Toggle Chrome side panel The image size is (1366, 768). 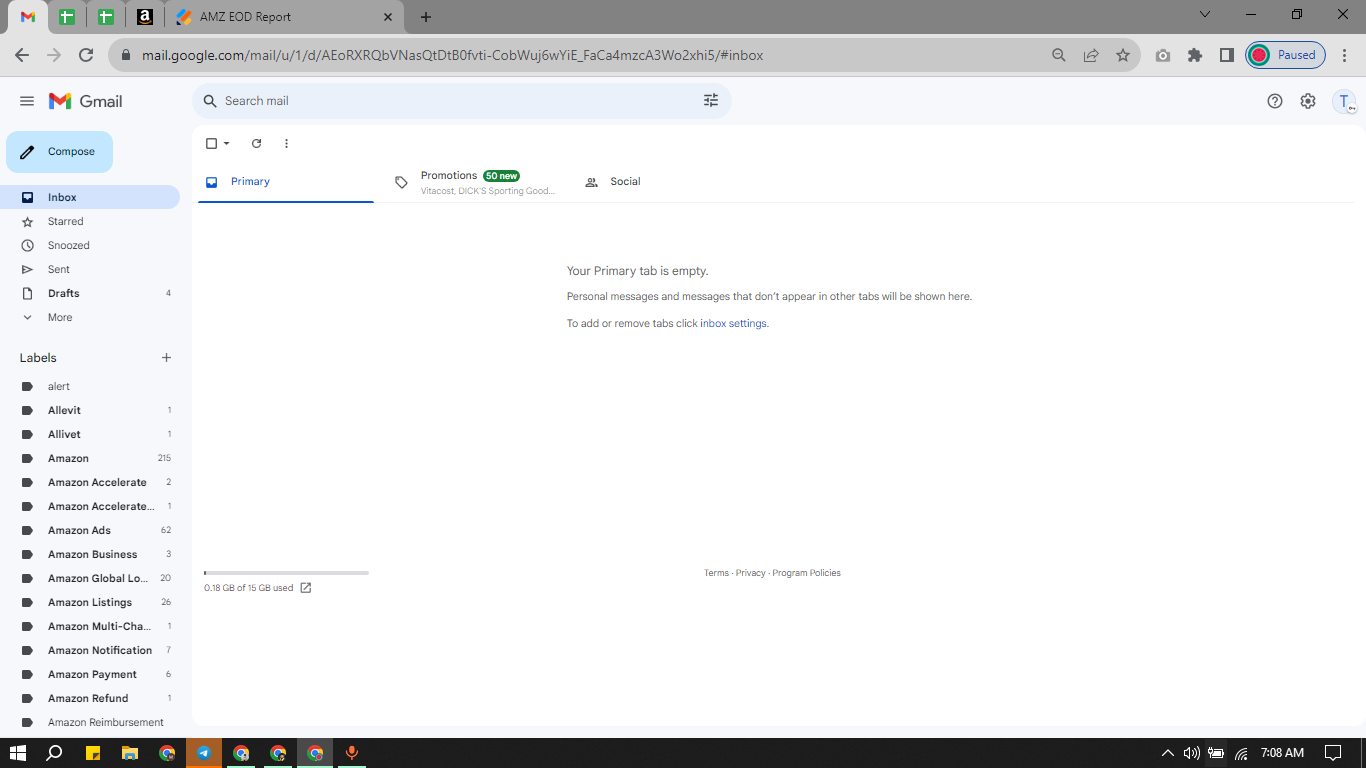coord(1227,55)
